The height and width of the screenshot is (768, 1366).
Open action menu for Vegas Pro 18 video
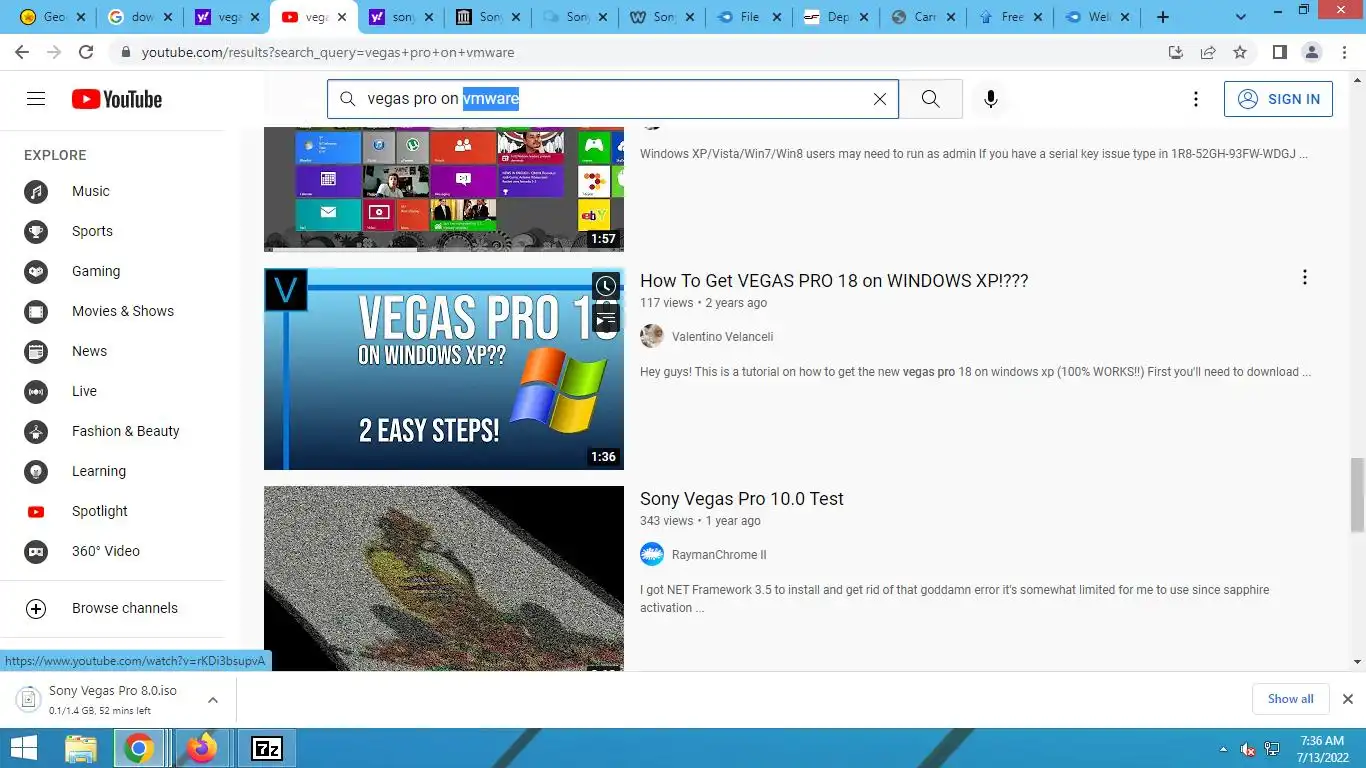pyautogui.click(x=1304, y=277)
